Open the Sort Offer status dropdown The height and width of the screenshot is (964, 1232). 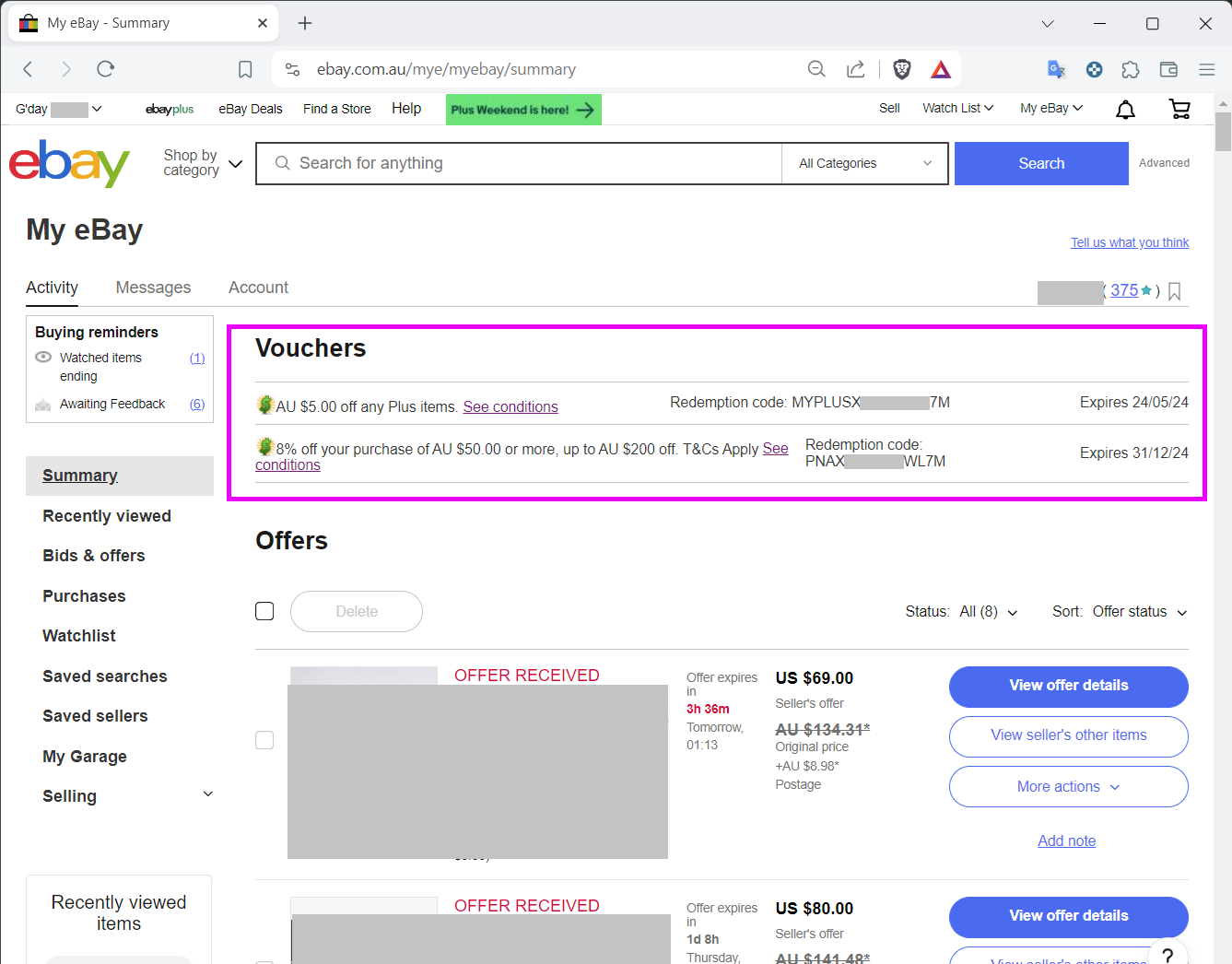coord(1139,612)
